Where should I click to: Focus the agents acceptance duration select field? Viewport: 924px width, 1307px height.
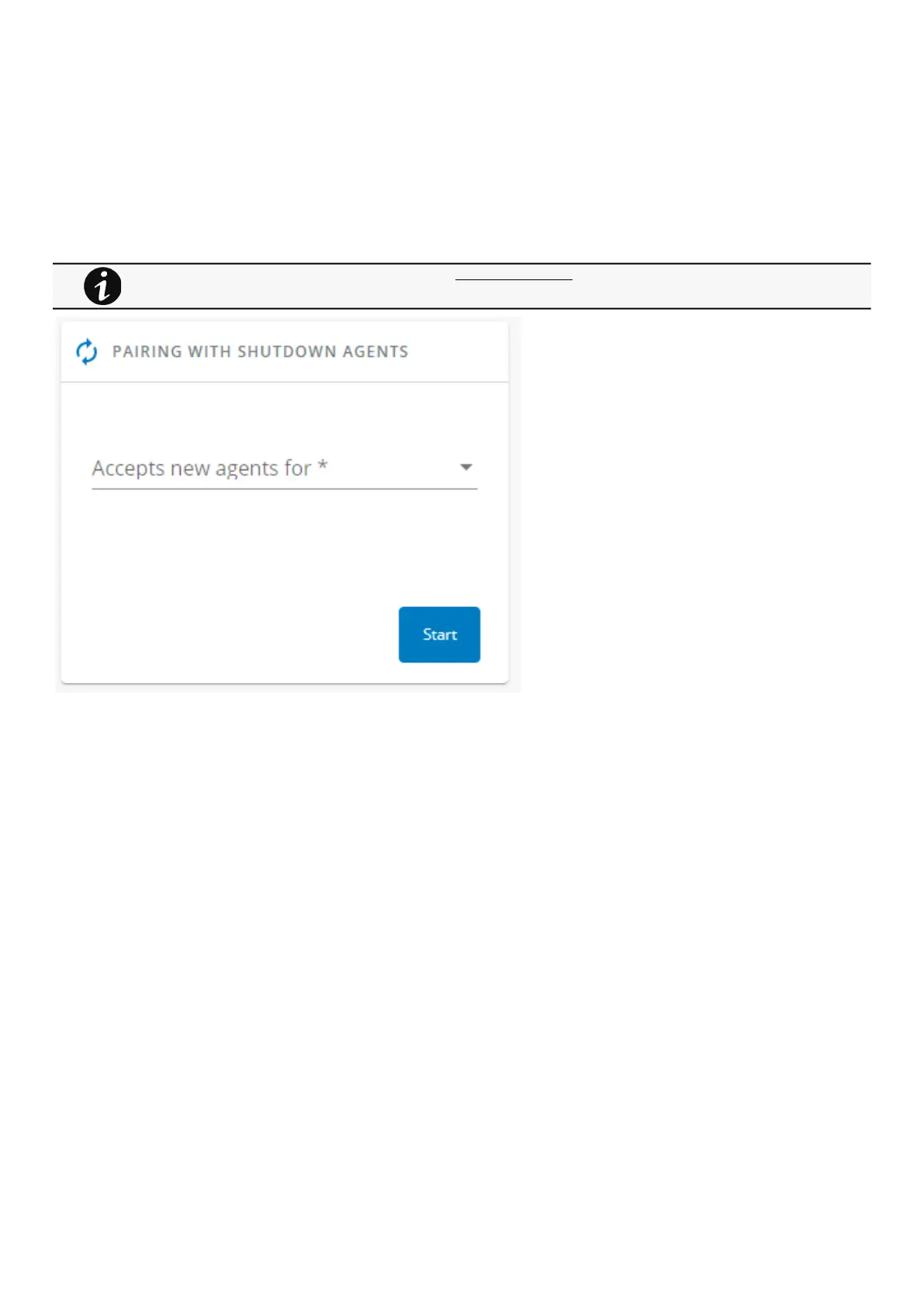[284, 468]
